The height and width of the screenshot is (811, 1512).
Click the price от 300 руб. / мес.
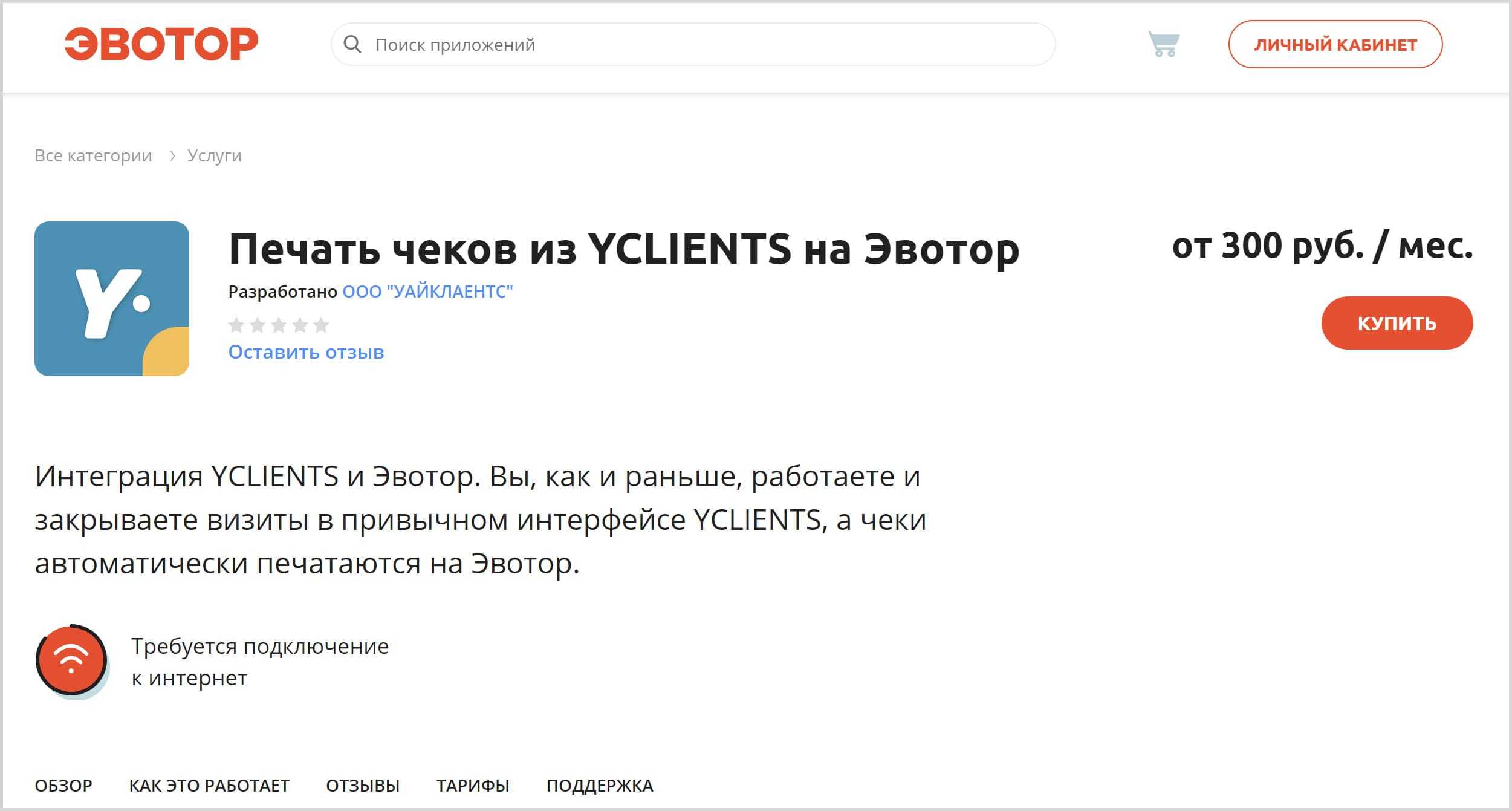pyautogui.click(x=1322, y=246)
